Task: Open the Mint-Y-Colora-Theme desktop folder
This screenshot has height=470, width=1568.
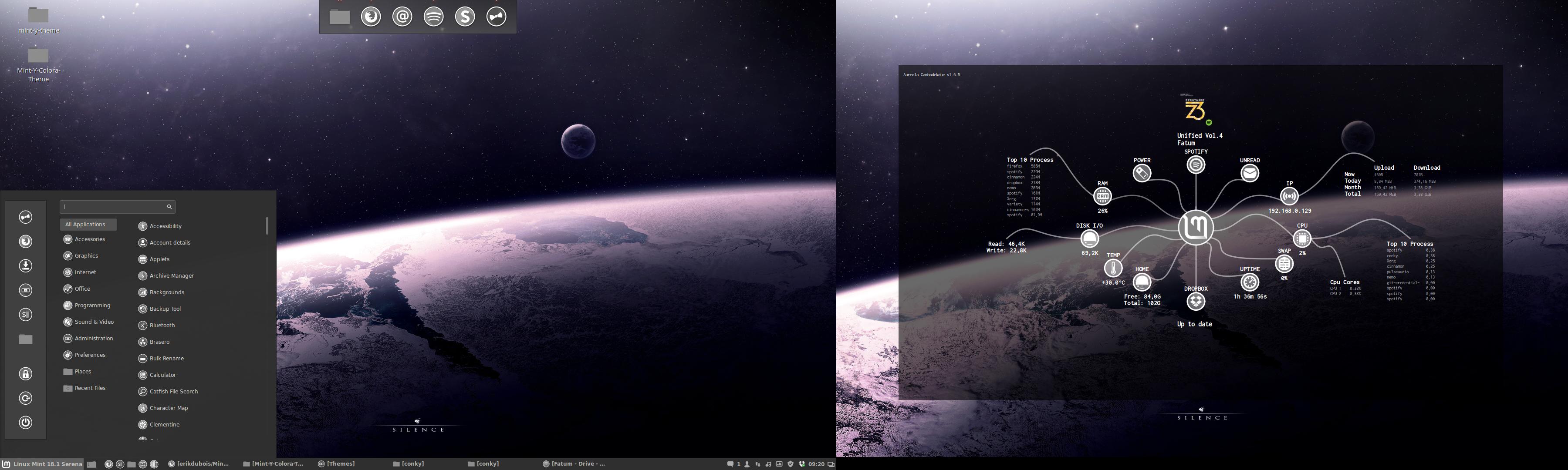Action: [38, 65]
